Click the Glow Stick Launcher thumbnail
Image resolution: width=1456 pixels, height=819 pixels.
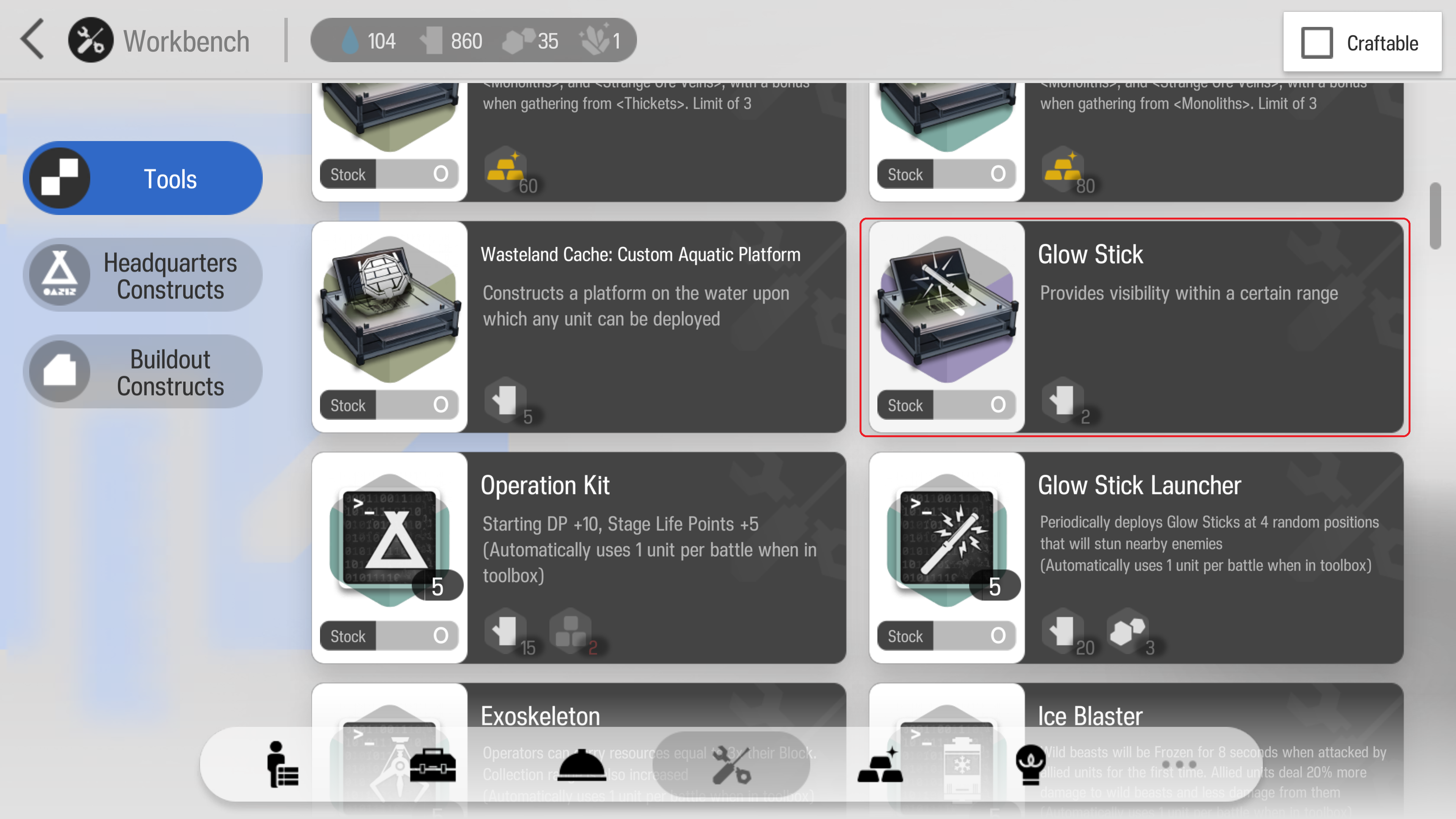[x=947, y=540]
